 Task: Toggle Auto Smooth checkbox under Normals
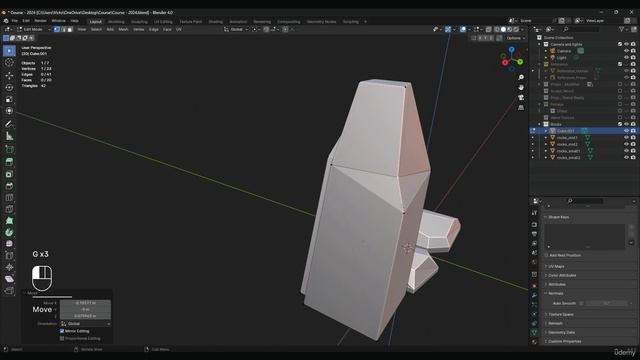(x=581, y=303)
